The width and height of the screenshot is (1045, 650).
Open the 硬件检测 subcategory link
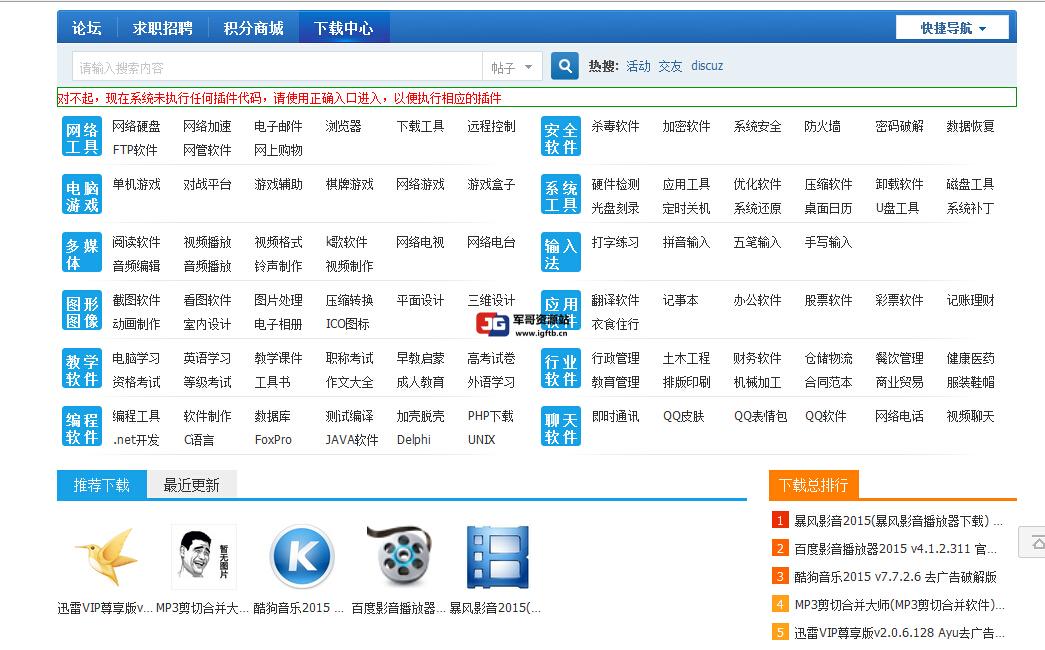tap(615, 184)
